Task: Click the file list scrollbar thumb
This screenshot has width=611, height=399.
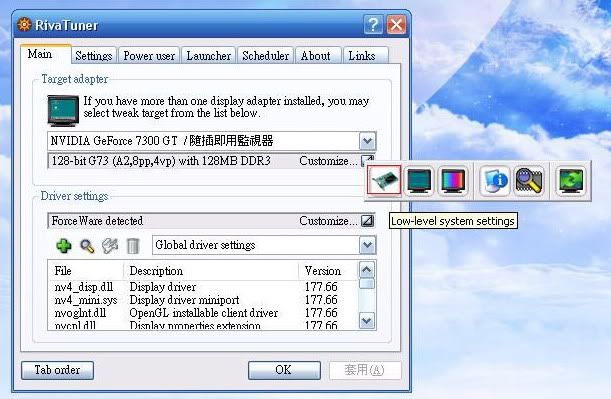Action: tap(367, 283)
